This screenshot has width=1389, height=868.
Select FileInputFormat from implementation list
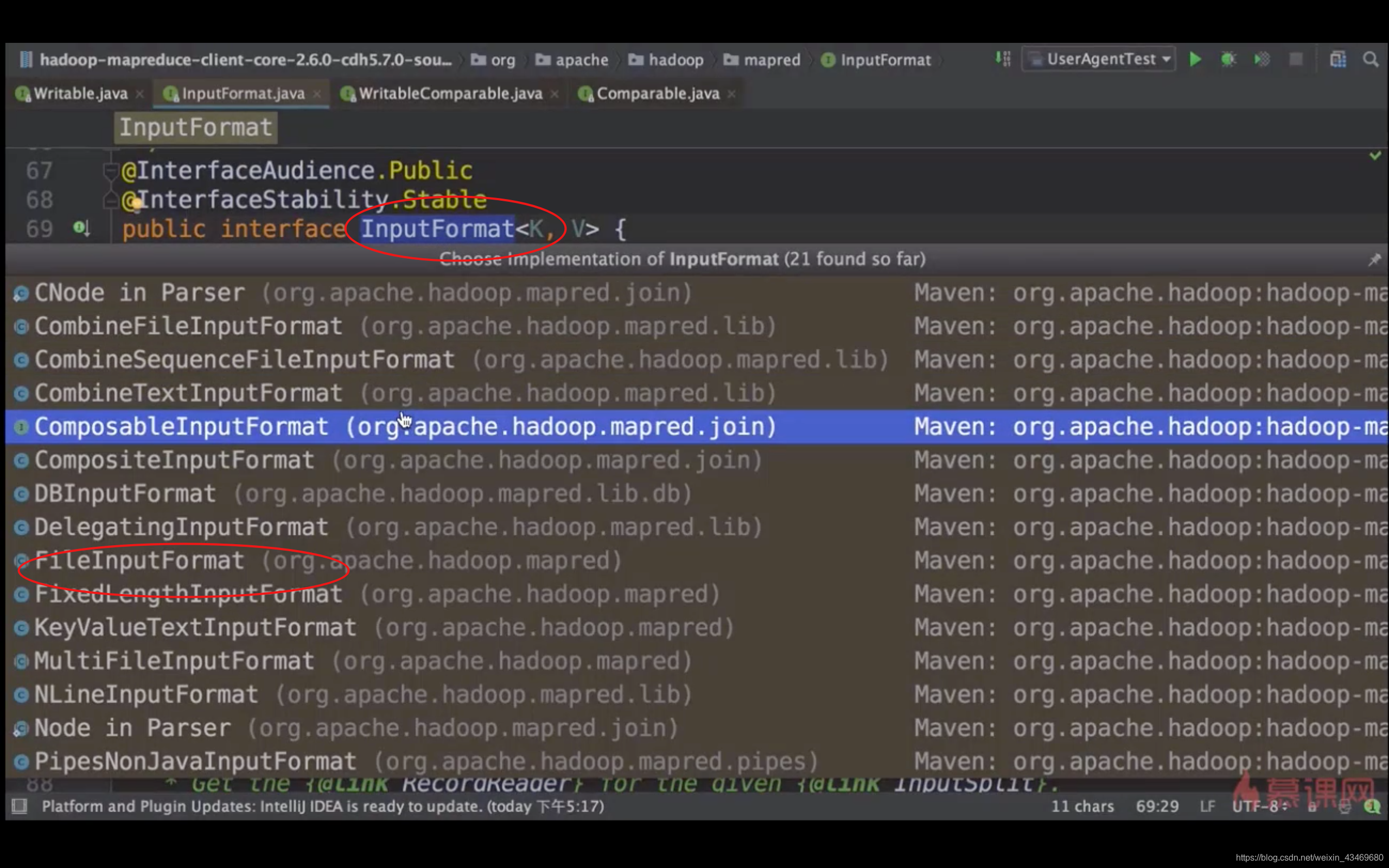click(139, 560)
